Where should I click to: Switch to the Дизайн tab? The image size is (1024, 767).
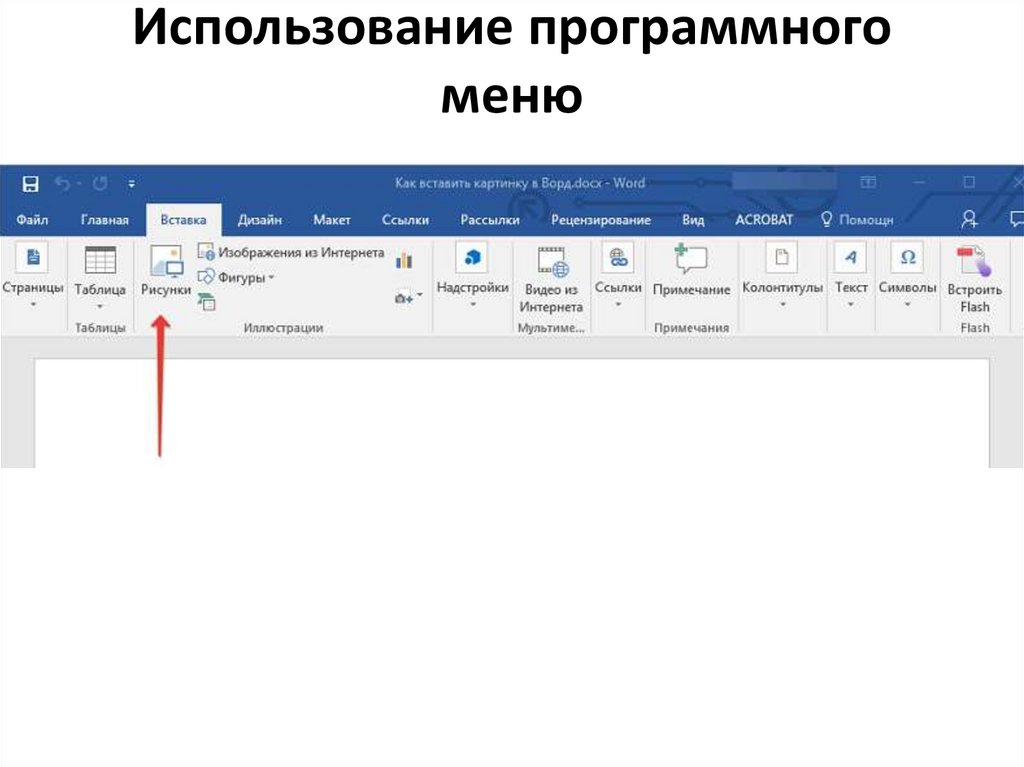click(x=259, y=220)
